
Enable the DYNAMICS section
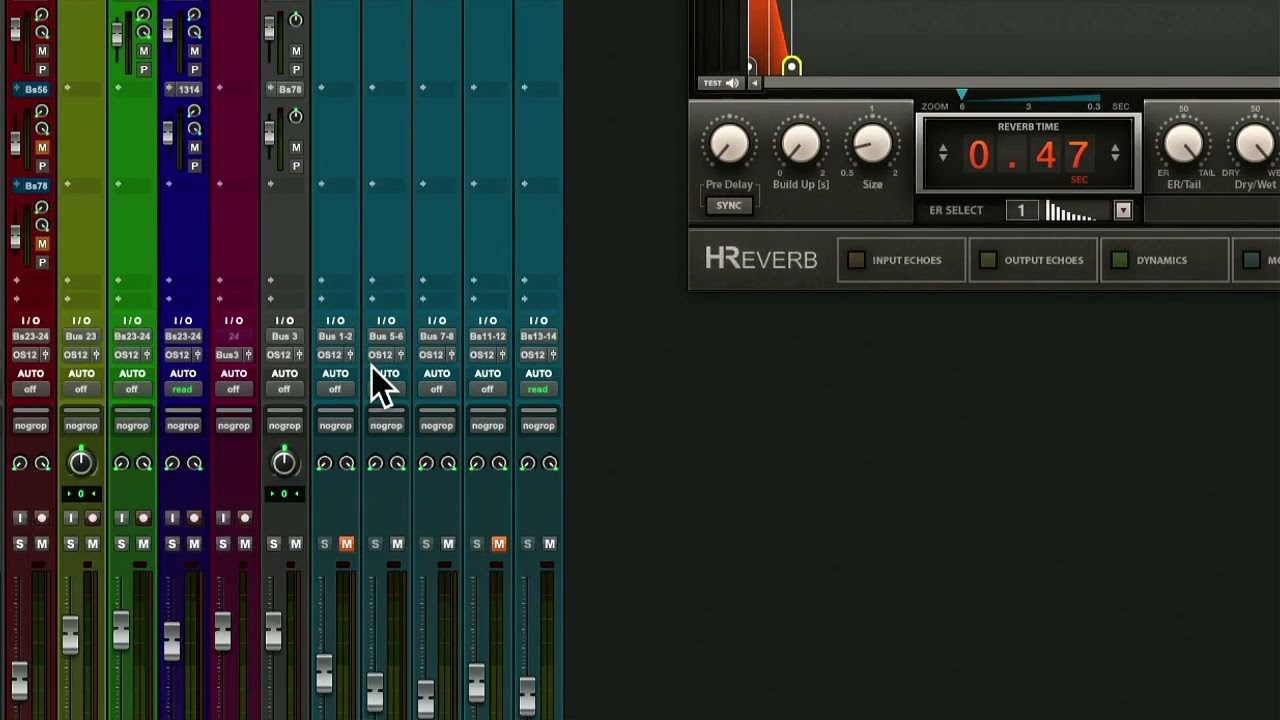[x=1120, y=260]
